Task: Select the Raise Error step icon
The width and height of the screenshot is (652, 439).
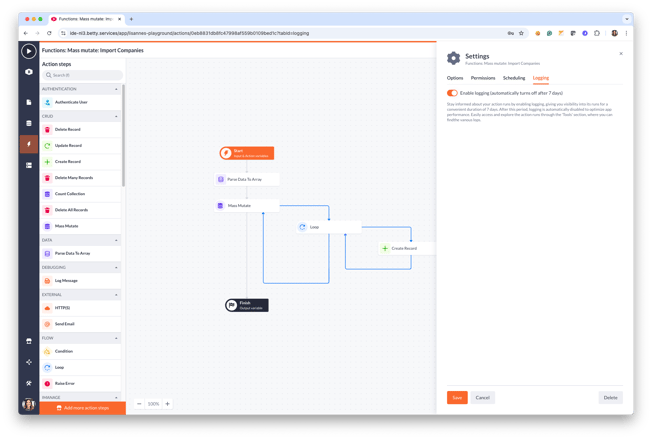Action: 47,383
